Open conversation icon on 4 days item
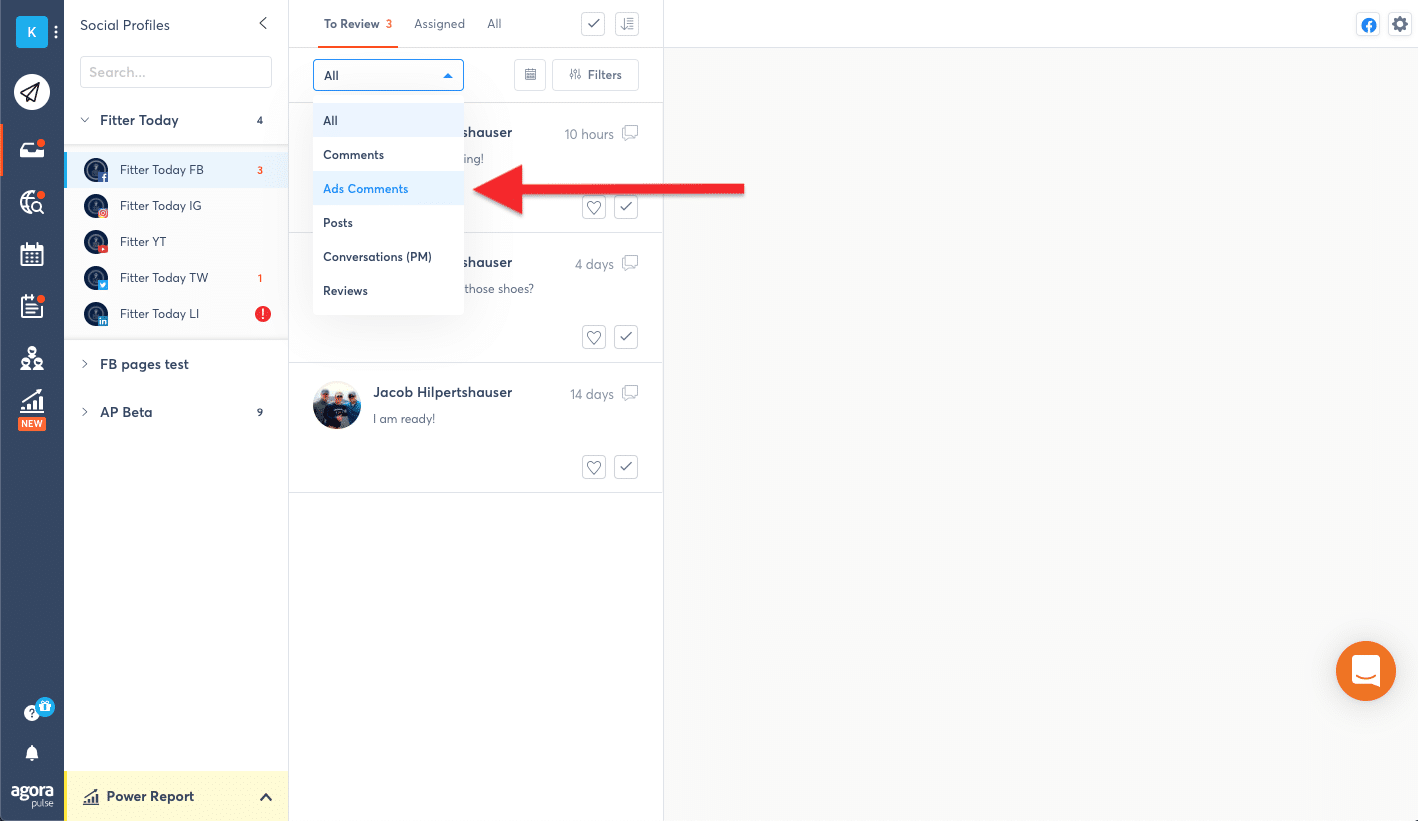The width and height of the screenshot is (1418, 821). (630, 263)
